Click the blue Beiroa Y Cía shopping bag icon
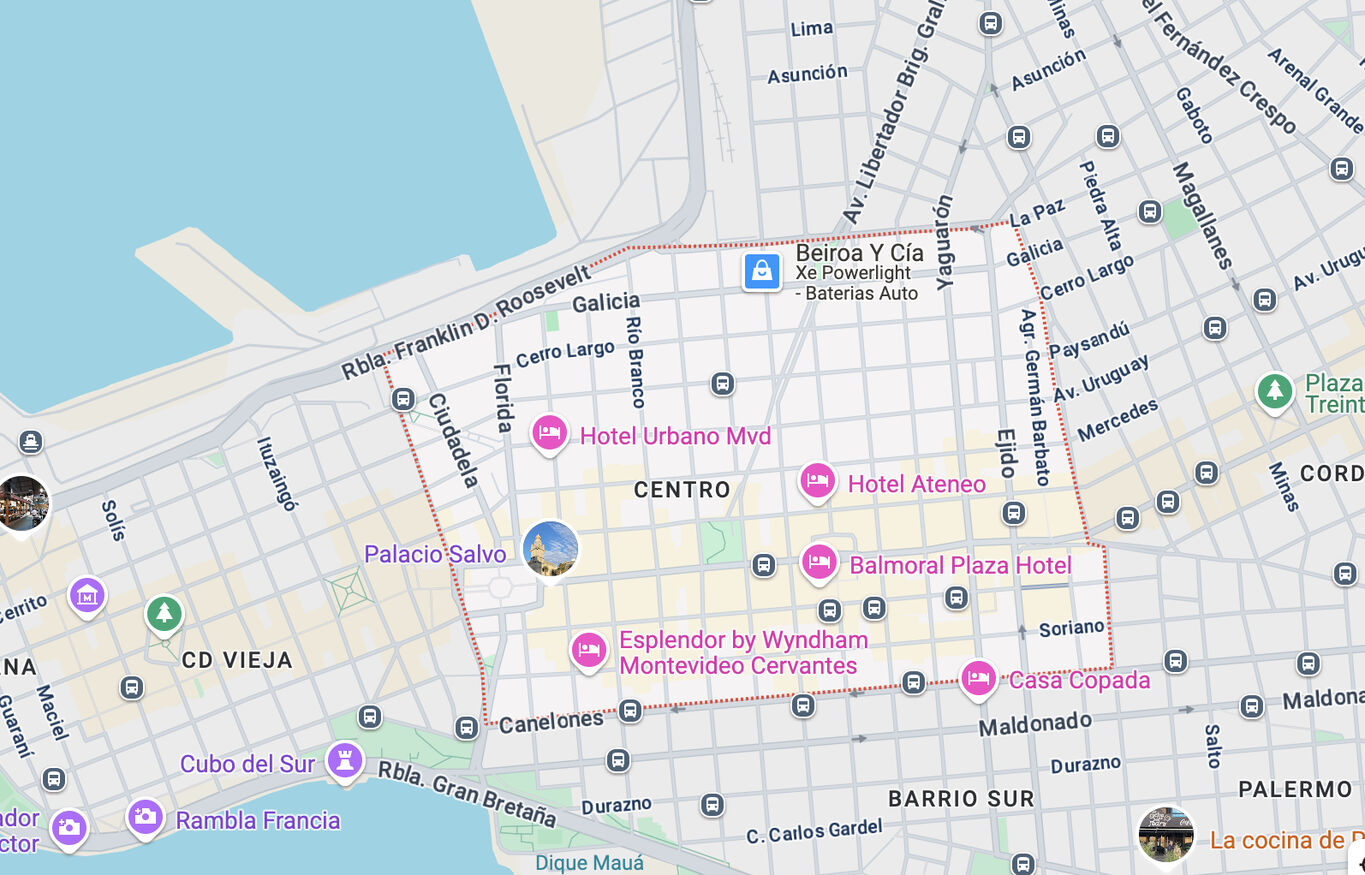1365x875 pixels. coord(762,271)
